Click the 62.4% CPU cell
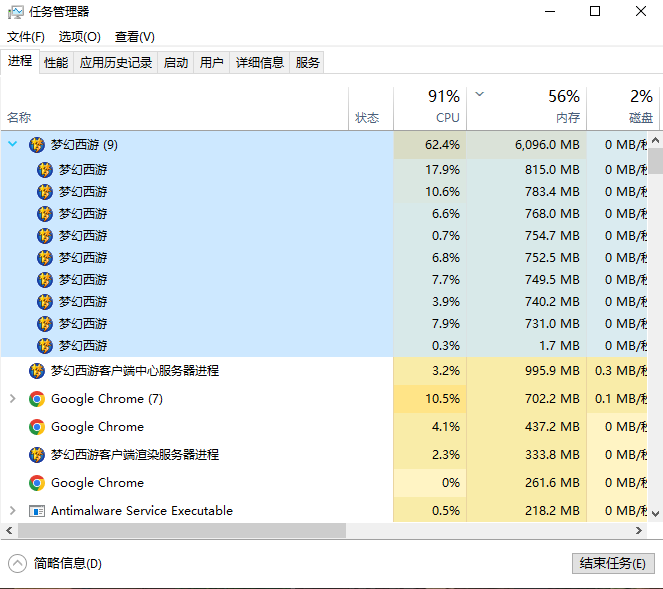This screenshot has height=589, width=663. pyautogui.click(x=430, y=145)
